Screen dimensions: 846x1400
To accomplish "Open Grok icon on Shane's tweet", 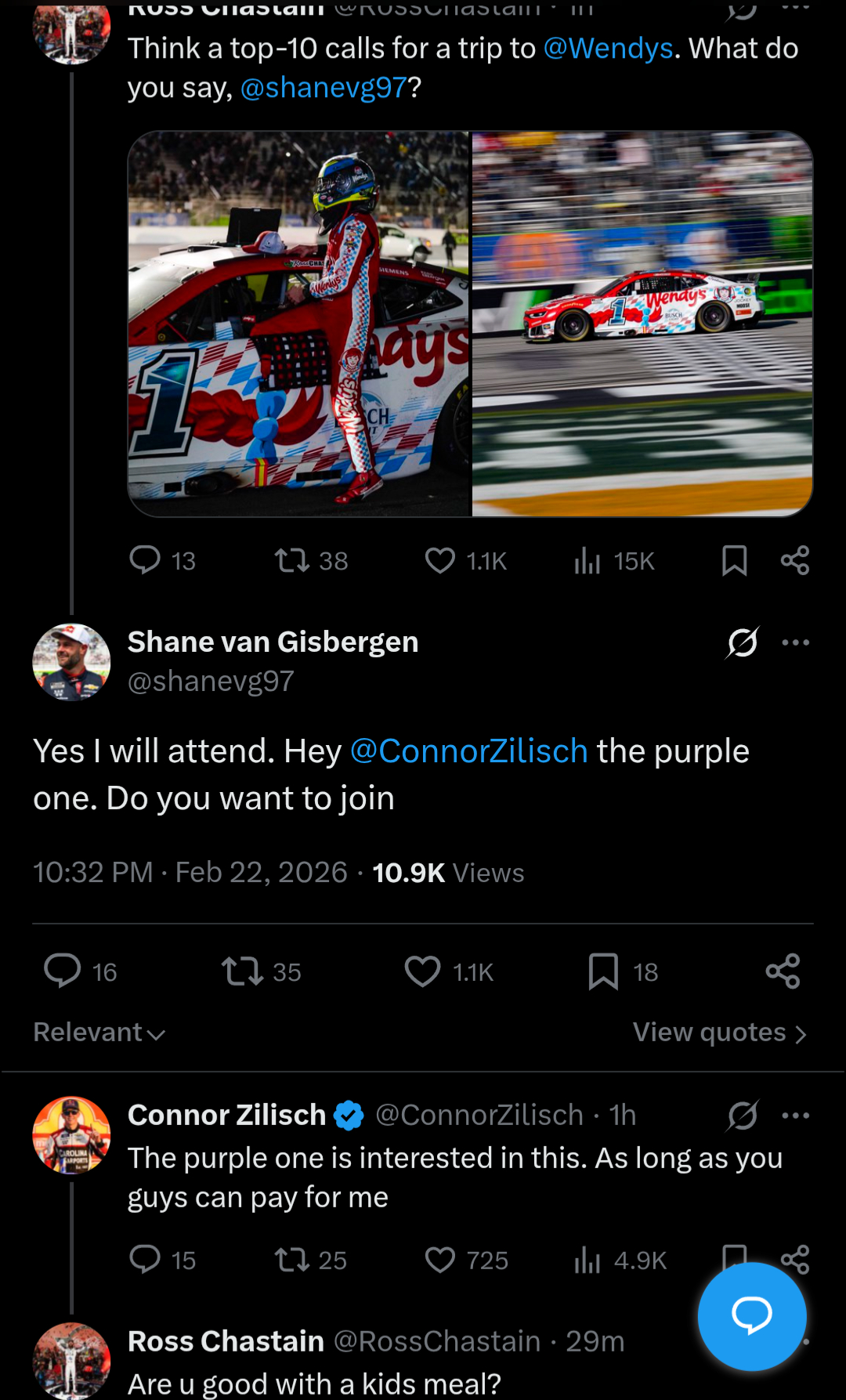I will click(x=742, y=642).
